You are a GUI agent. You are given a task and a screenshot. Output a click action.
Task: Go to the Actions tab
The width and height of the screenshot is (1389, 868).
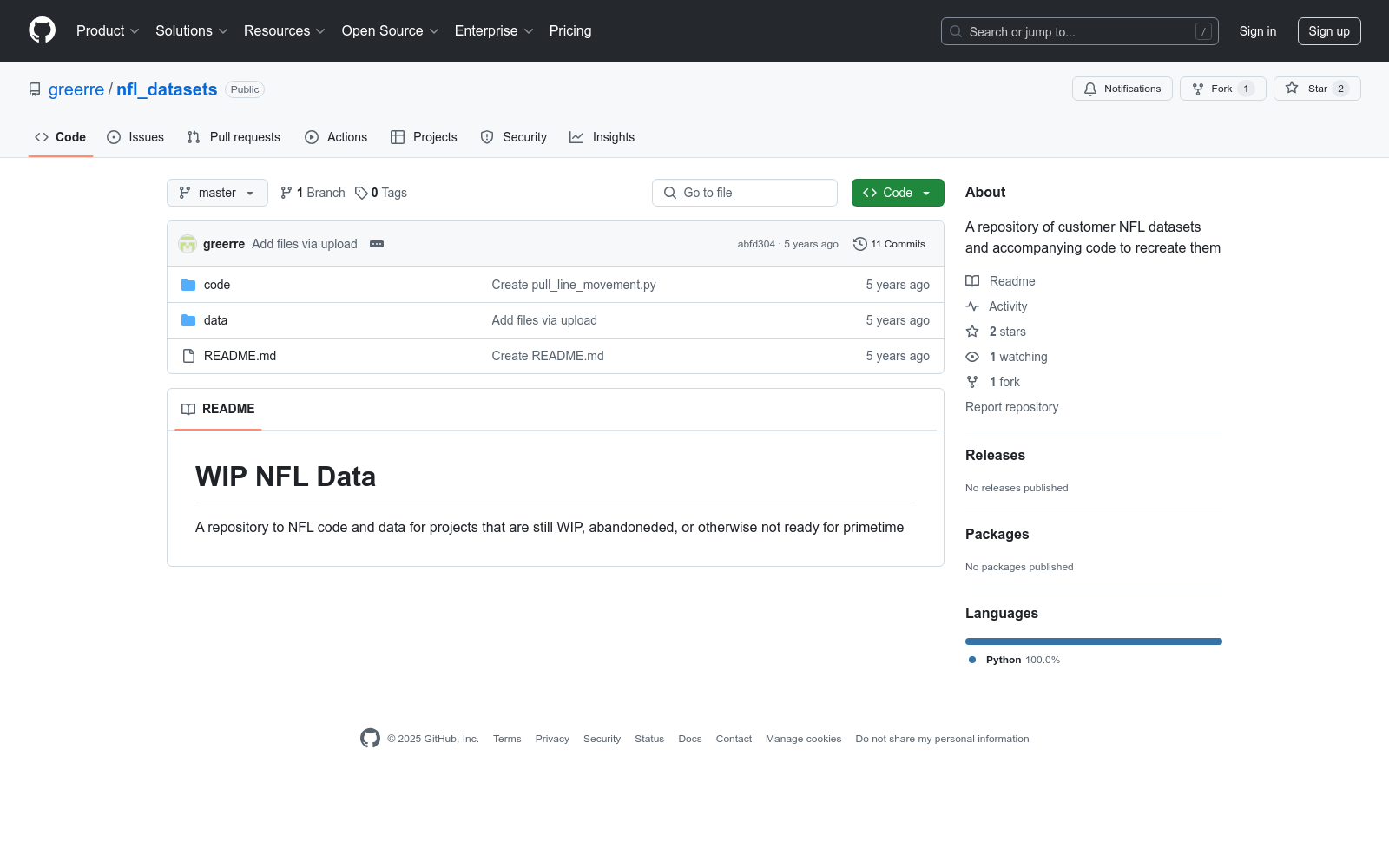tap(336, 137)
